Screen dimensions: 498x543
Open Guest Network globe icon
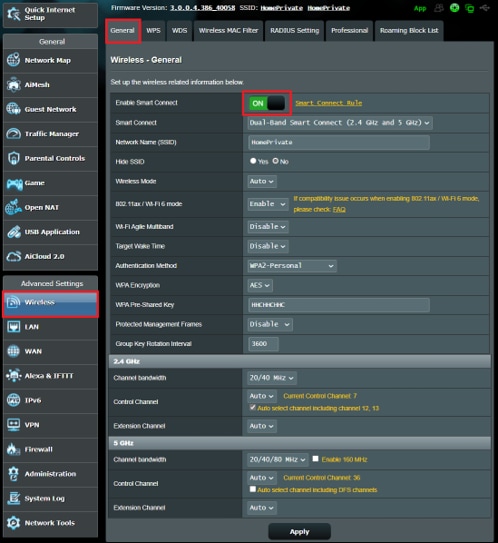coord(14,109)
